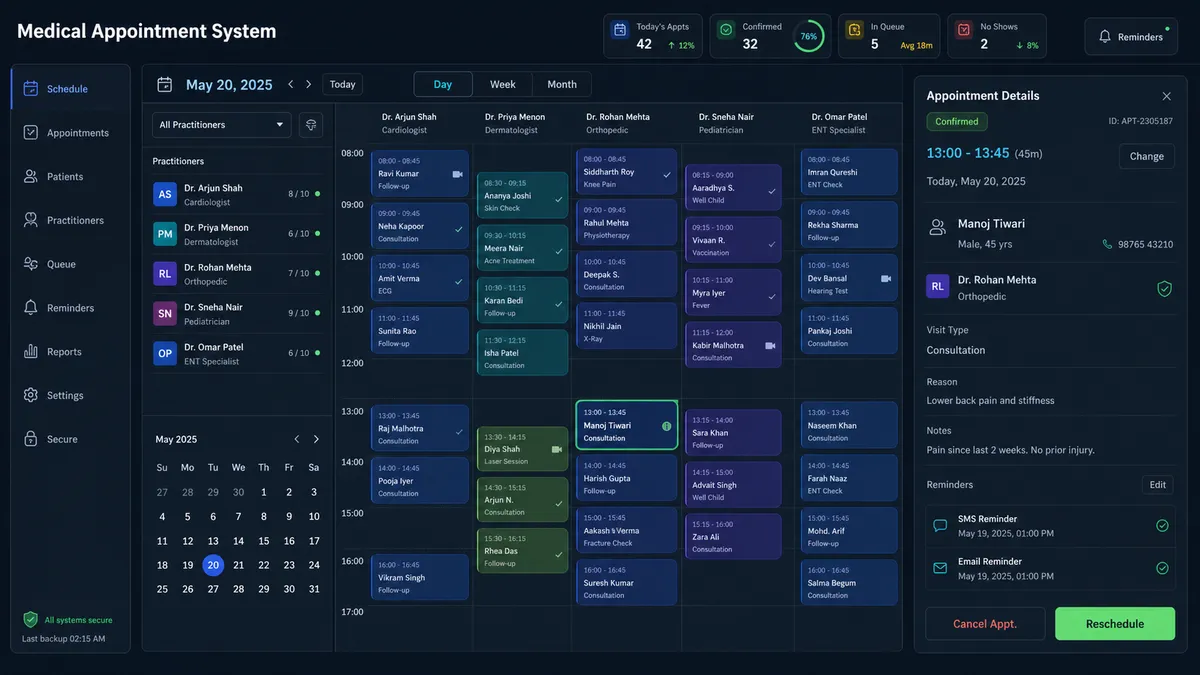Toggle the SMS Reminder check mark
This screenshot has width=1200, height=675.
pos(1162,526)
